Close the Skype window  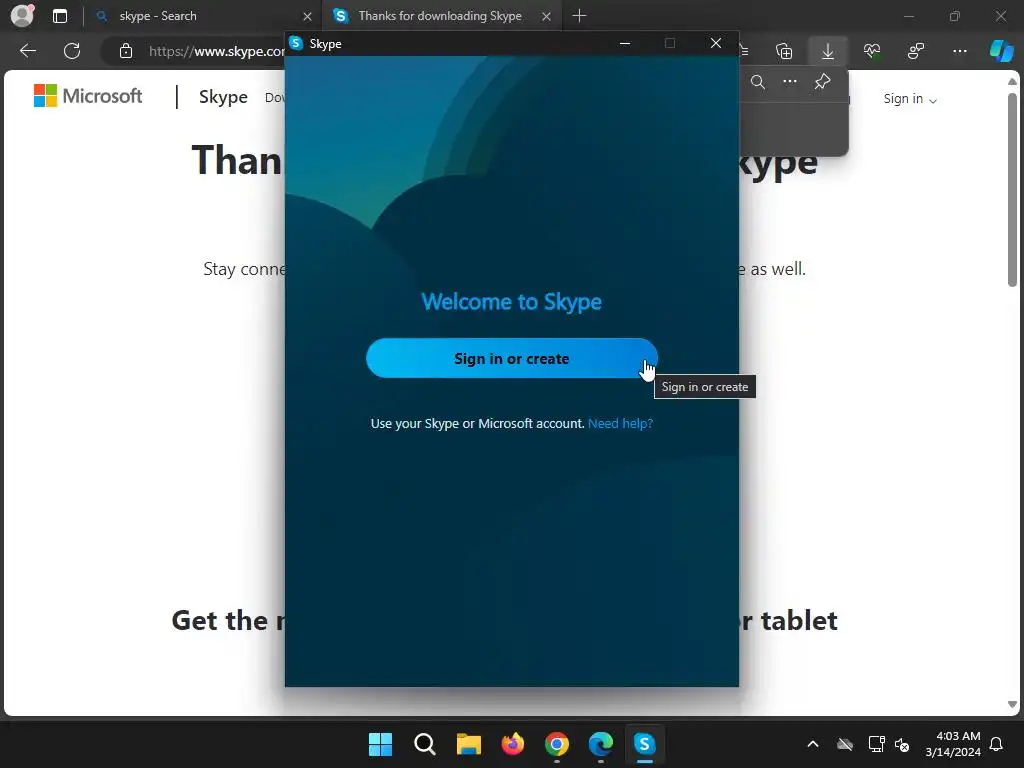pos(716,43)
